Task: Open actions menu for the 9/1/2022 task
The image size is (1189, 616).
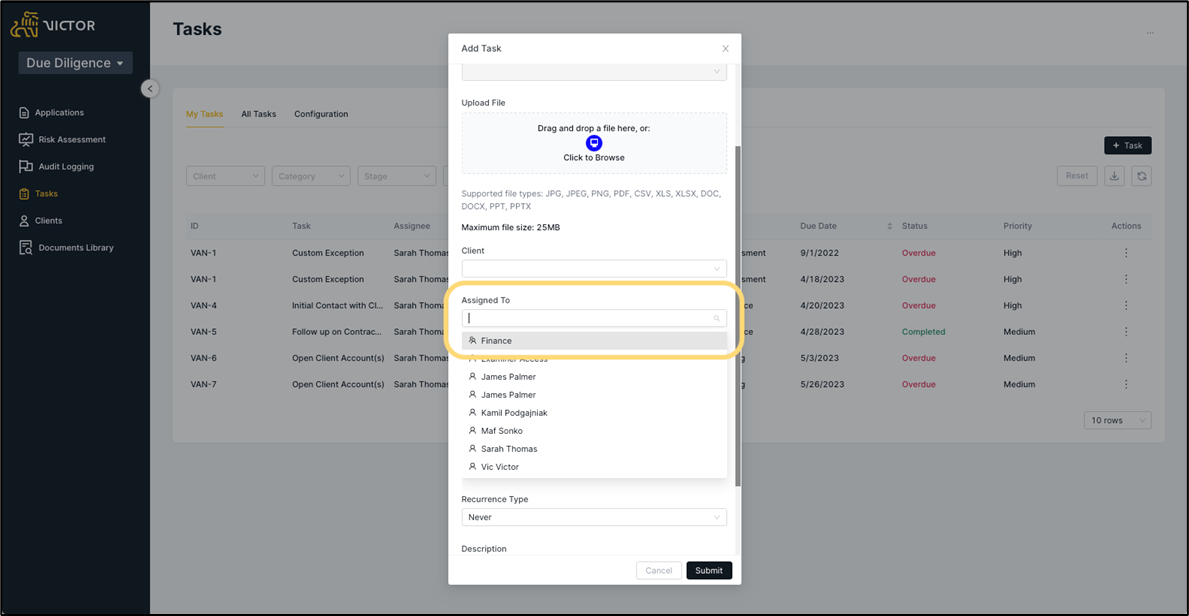Action: coord(1126,253)
